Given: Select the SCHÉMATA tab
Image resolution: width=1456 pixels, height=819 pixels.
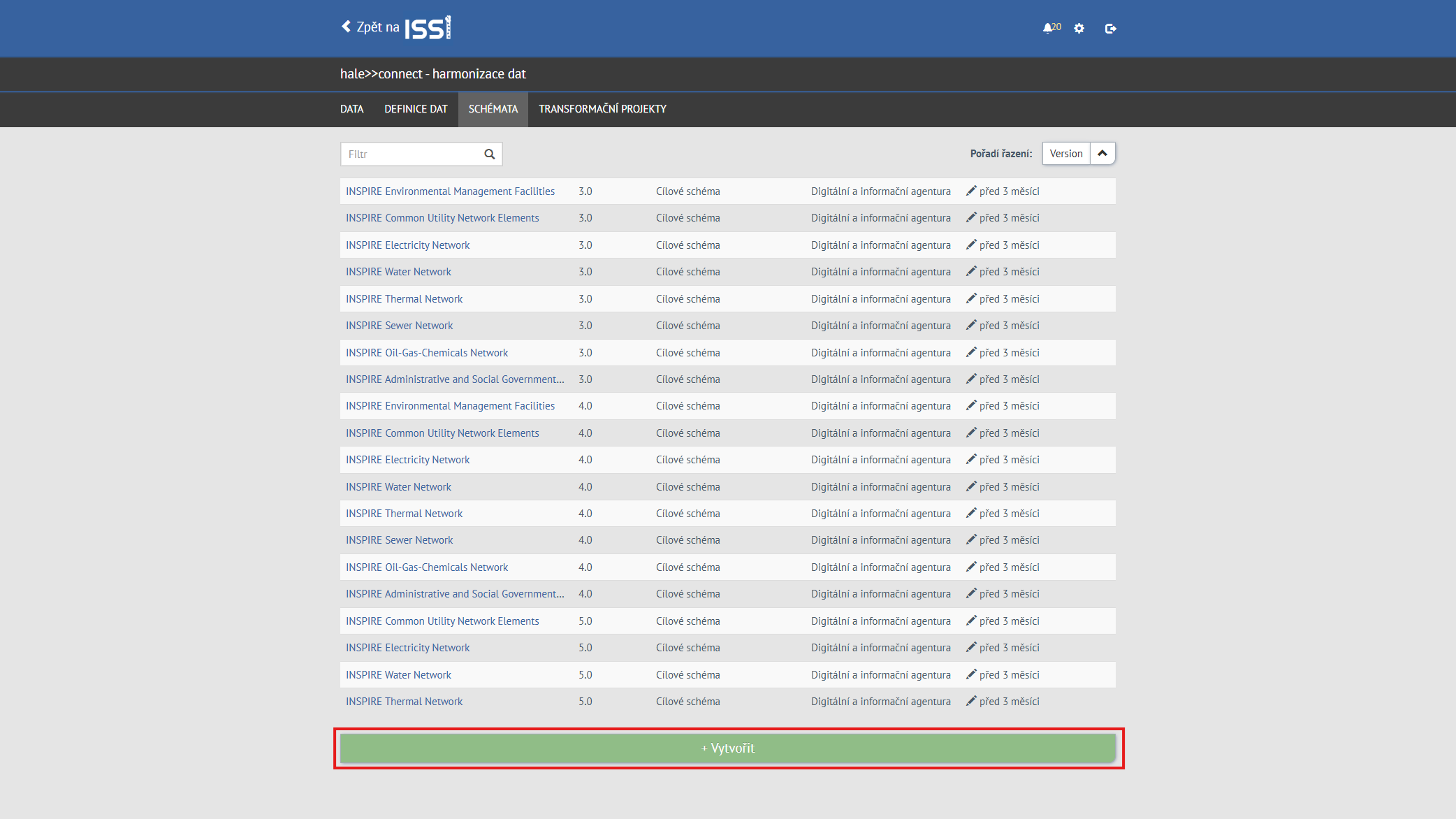Looking at the screenshot, I should tap(493, 109).
